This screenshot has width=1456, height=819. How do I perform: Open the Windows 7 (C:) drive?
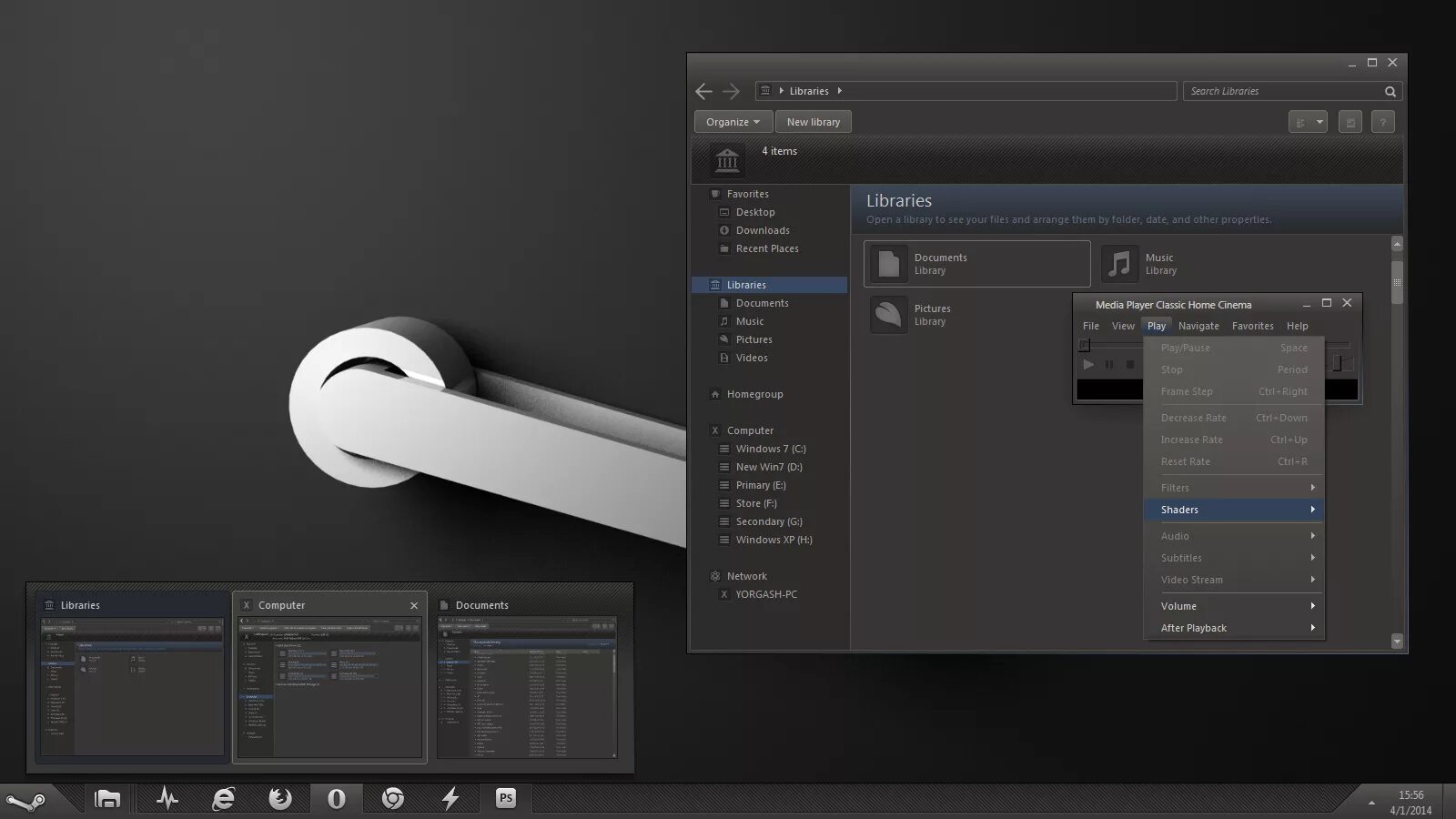pyautogui.click(x=771, y=449)
